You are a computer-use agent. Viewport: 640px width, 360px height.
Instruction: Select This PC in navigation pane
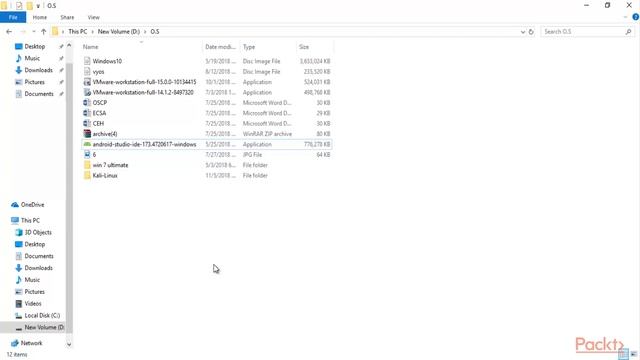(30, 220)
